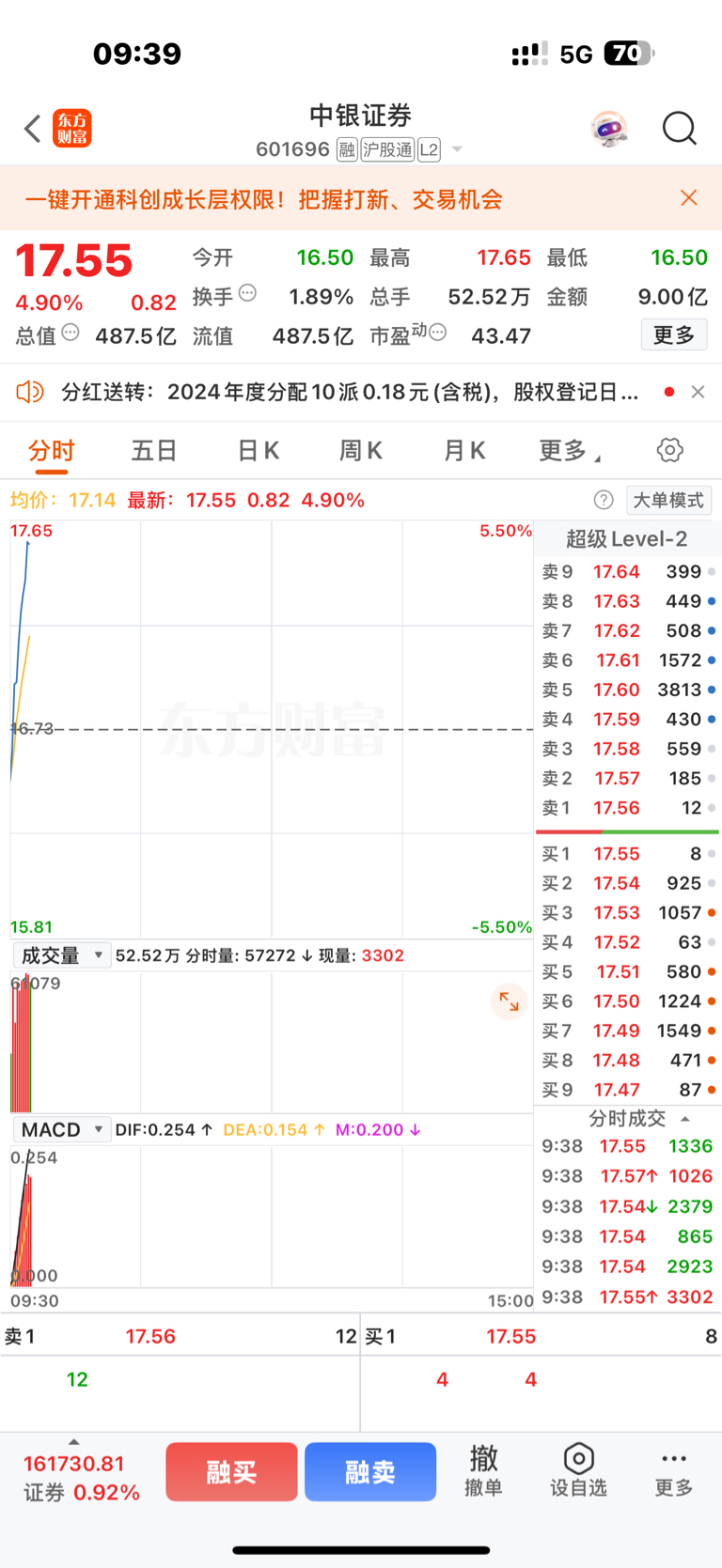Select 买6 17.50 order row
722x1568 pixels.
coord(628,1001)
